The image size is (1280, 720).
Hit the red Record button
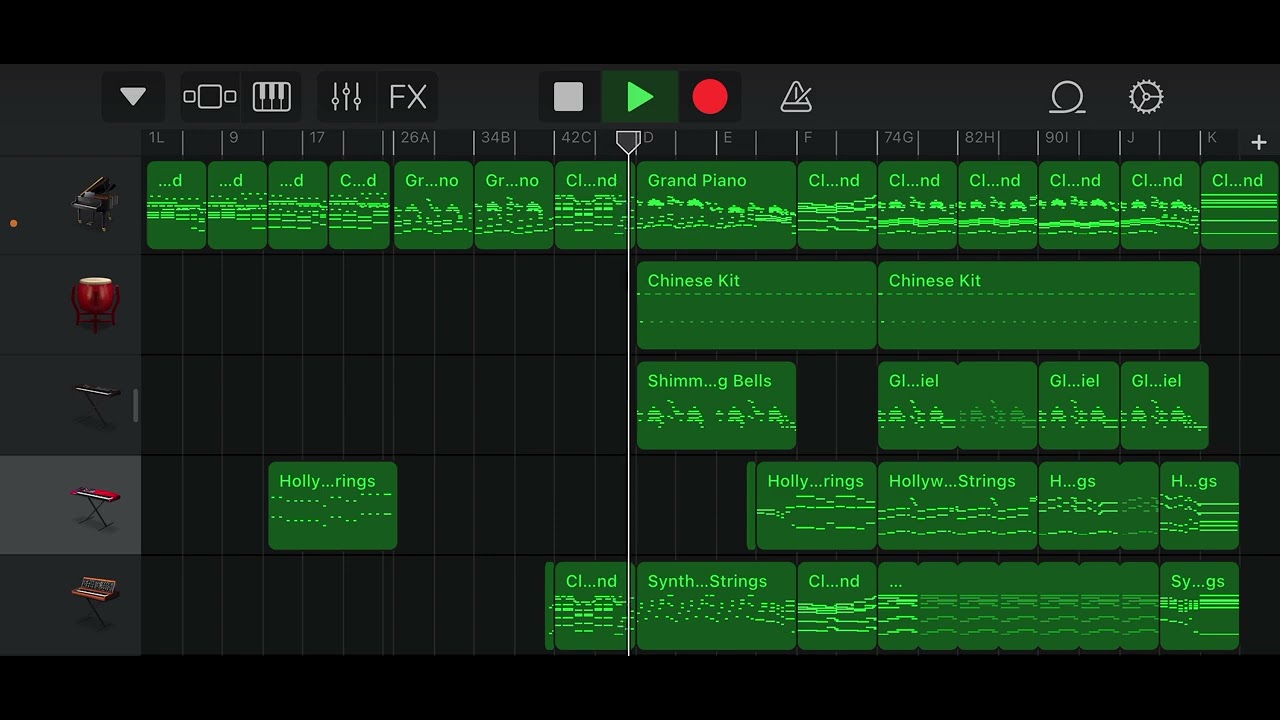(x=710, y=97)
